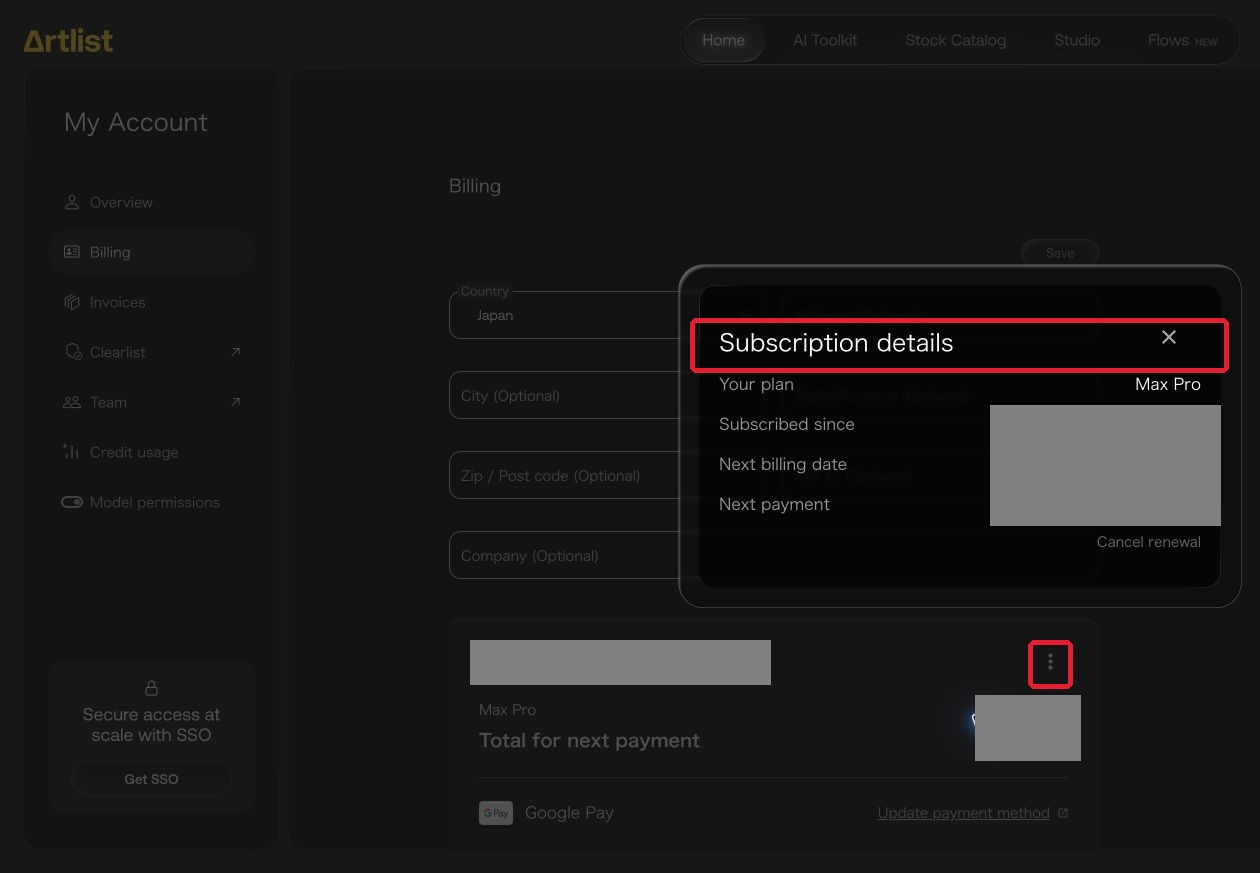Open Model permissions in the sidebar
The image size is (1260, 873).
(x=151, y=502)
